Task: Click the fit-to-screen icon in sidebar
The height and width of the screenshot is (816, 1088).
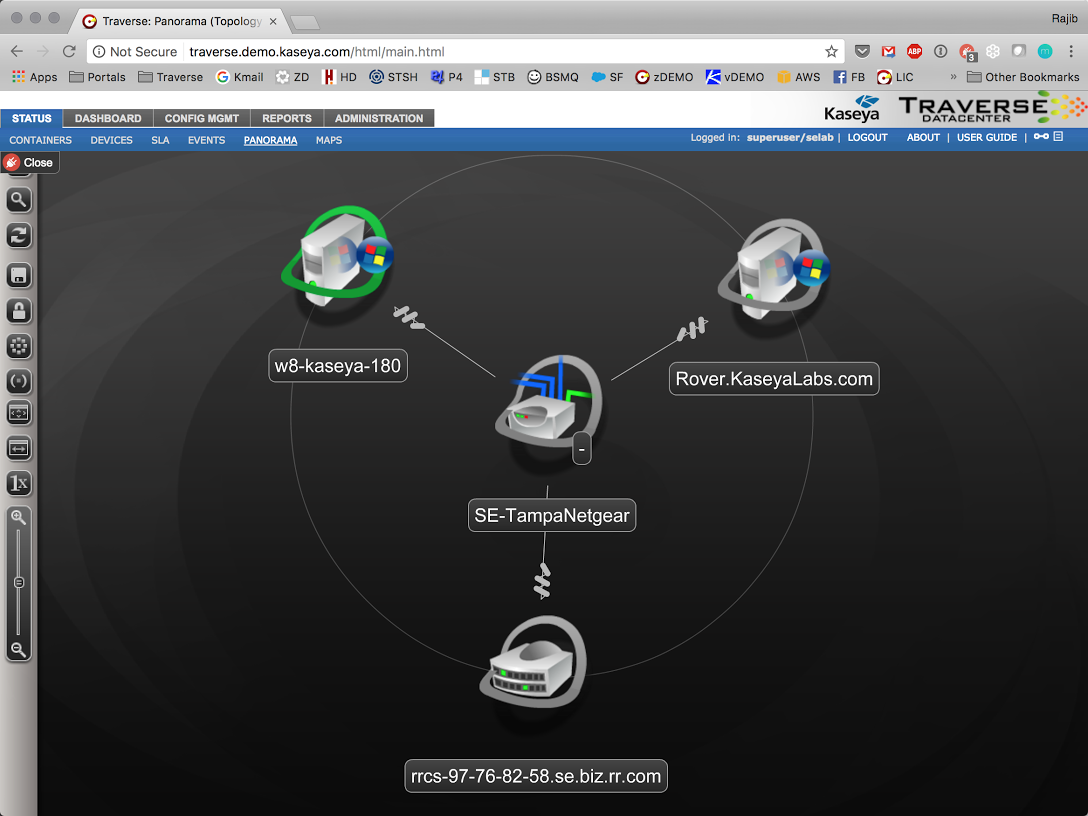Action: 19,413
